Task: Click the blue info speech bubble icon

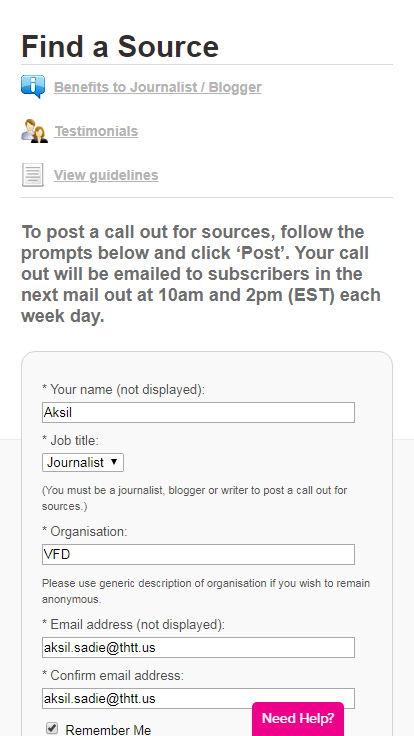Action: pyautogui.click(x=33, y=86)
